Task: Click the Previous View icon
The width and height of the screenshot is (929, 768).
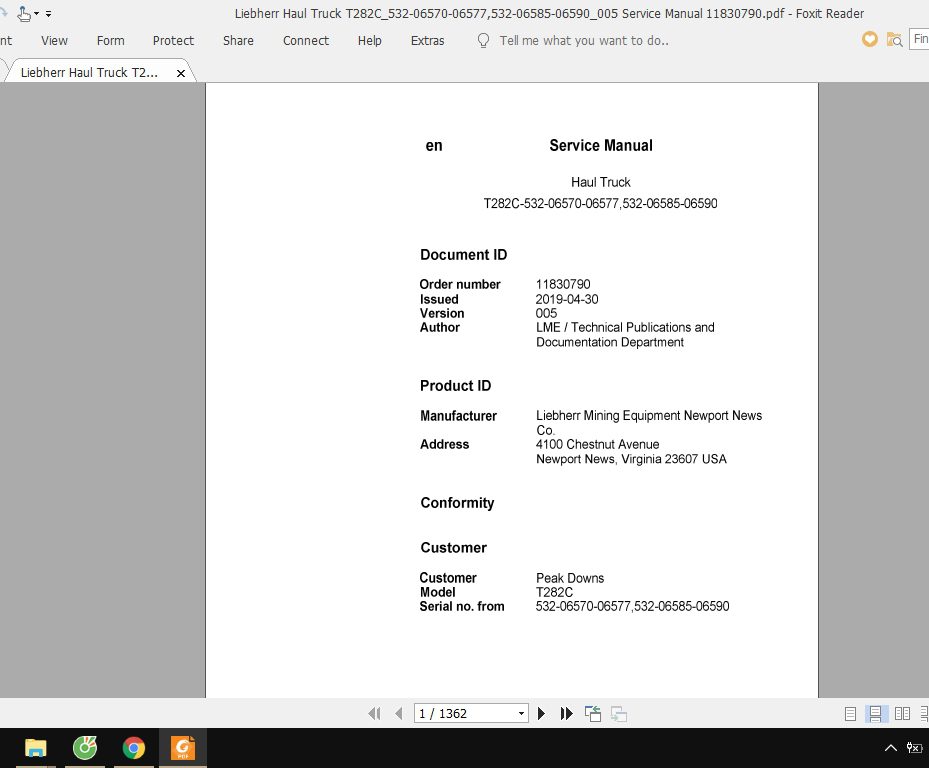Action: coord(592,713)
